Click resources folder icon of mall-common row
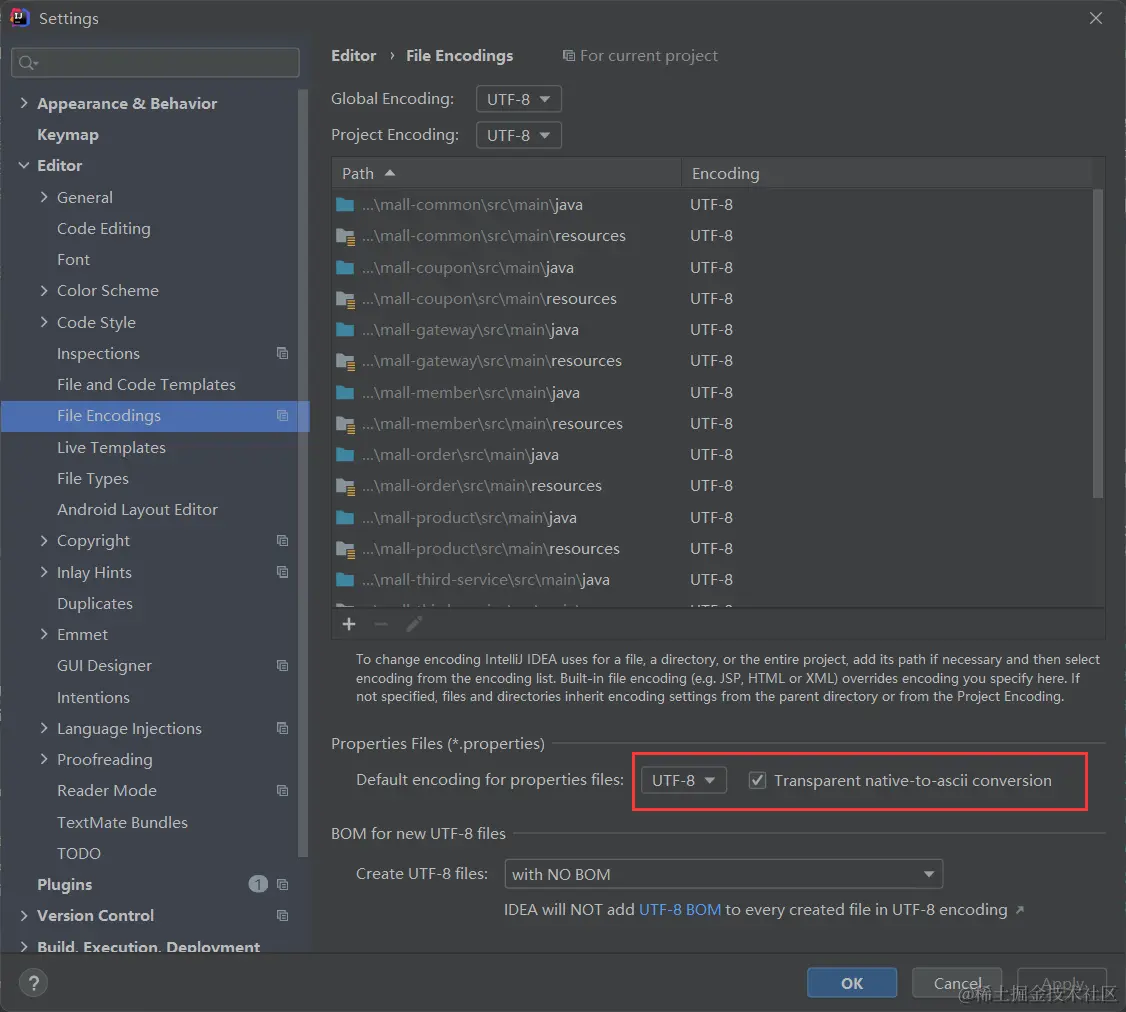The image size is (1126, 1012). pyautogui.click(x=345, y=236)
